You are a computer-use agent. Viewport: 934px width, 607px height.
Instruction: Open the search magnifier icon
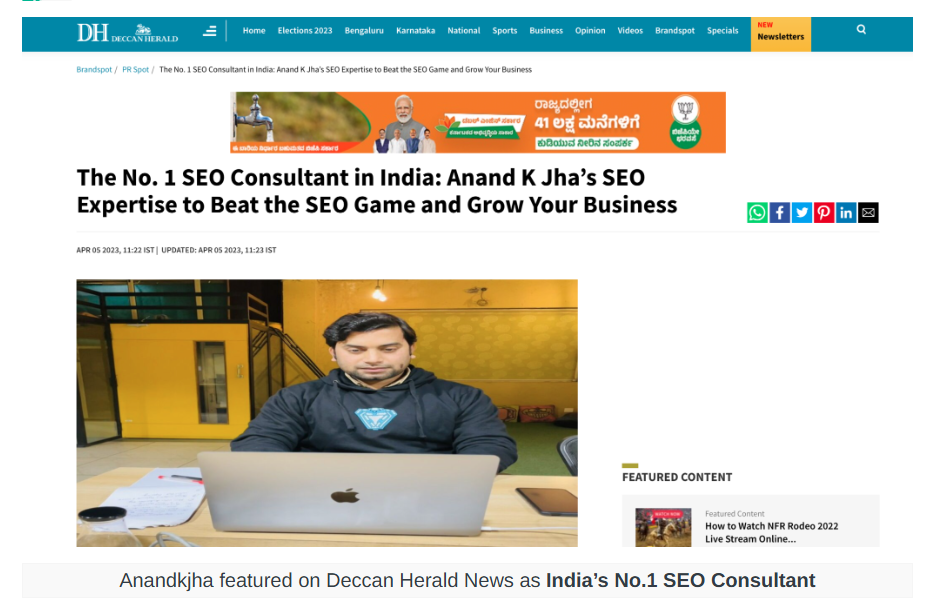click(861, 29)
